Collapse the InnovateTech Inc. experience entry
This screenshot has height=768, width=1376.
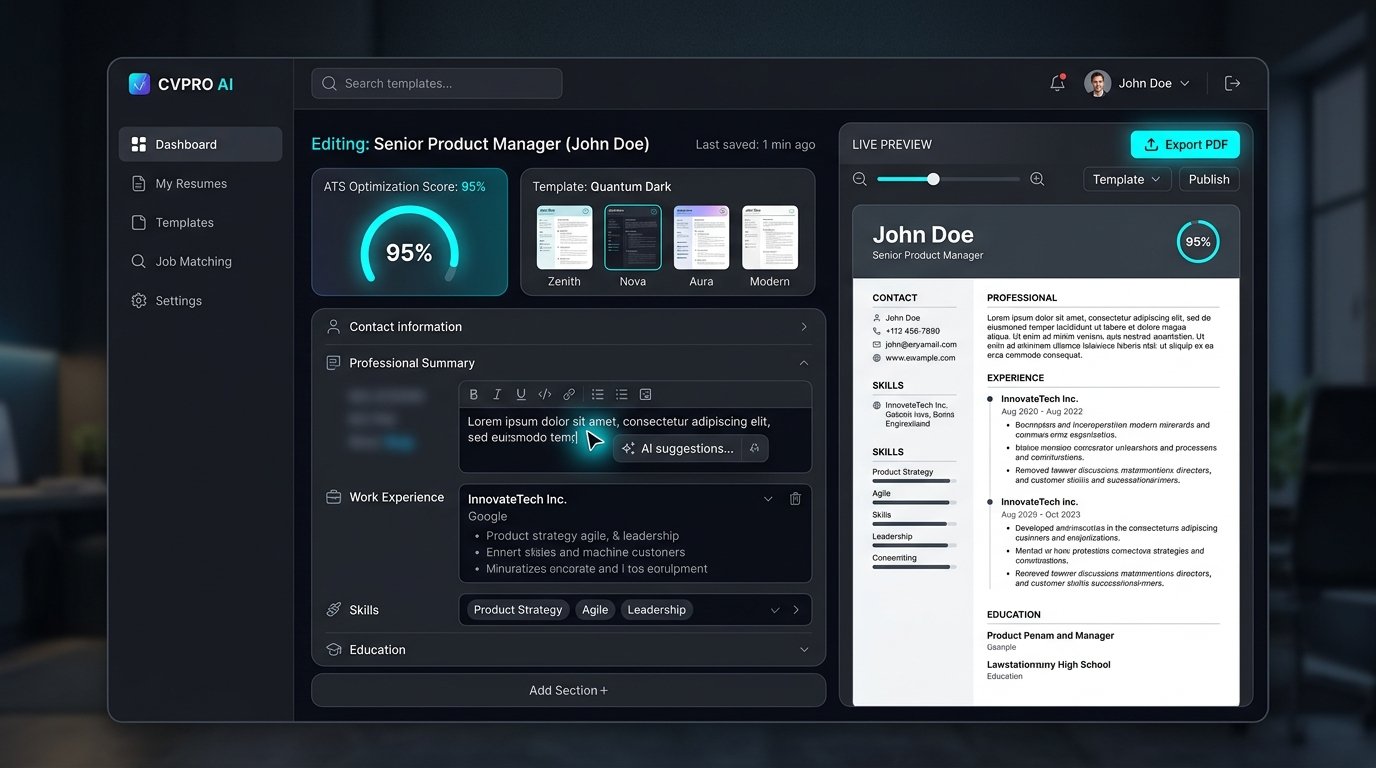click(768, 499)
